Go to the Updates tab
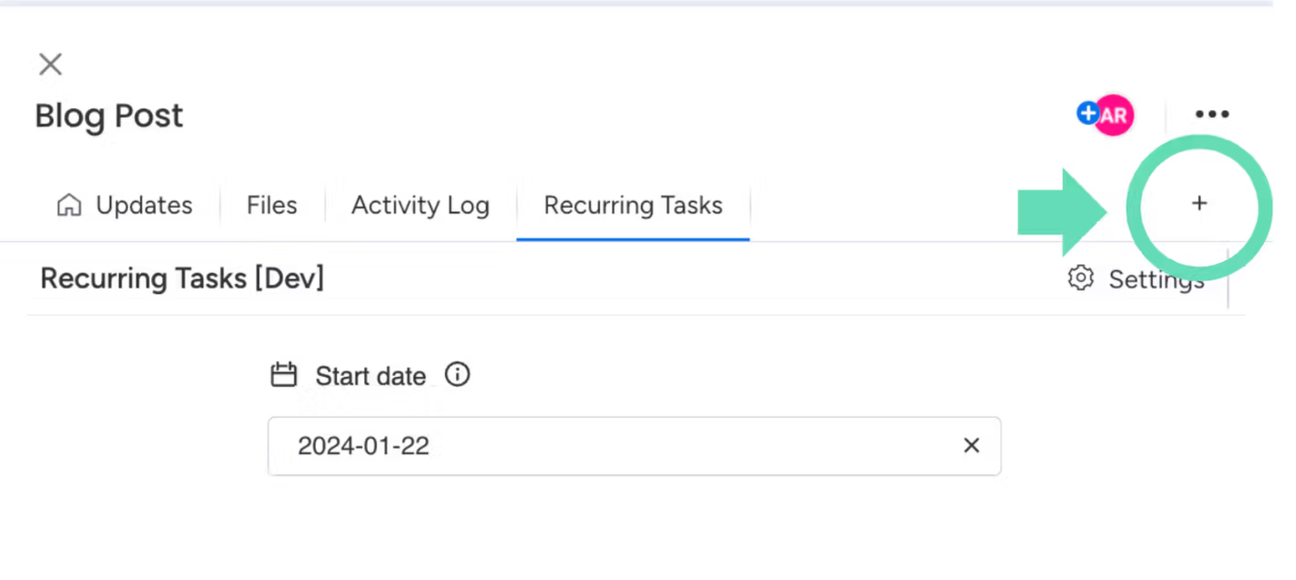Screen dimensions: 1296x580 [x=143, y=205]
